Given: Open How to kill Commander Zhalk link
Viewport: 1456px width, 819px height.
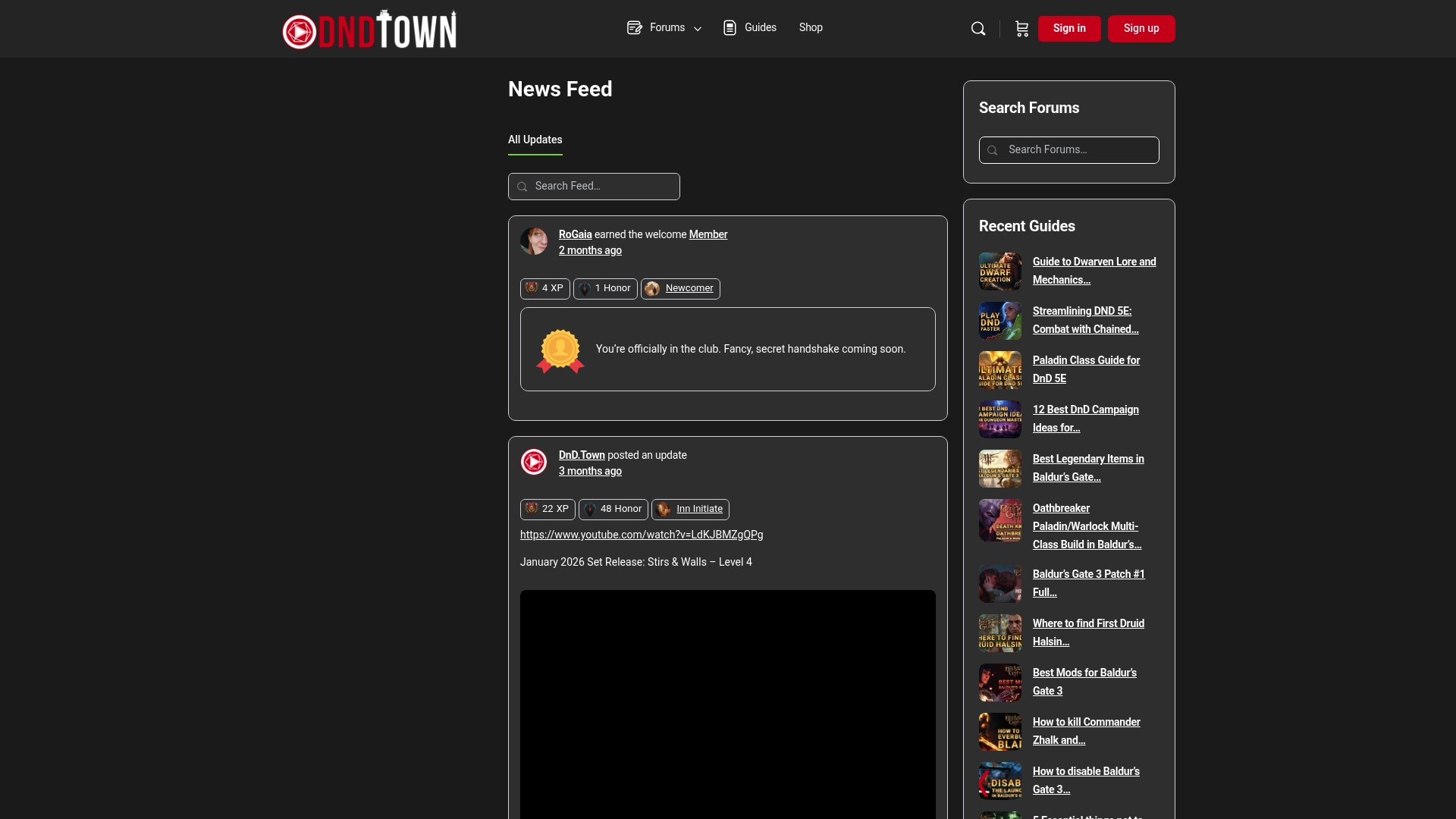Looking at the screenshot, I should (1086, 732).
